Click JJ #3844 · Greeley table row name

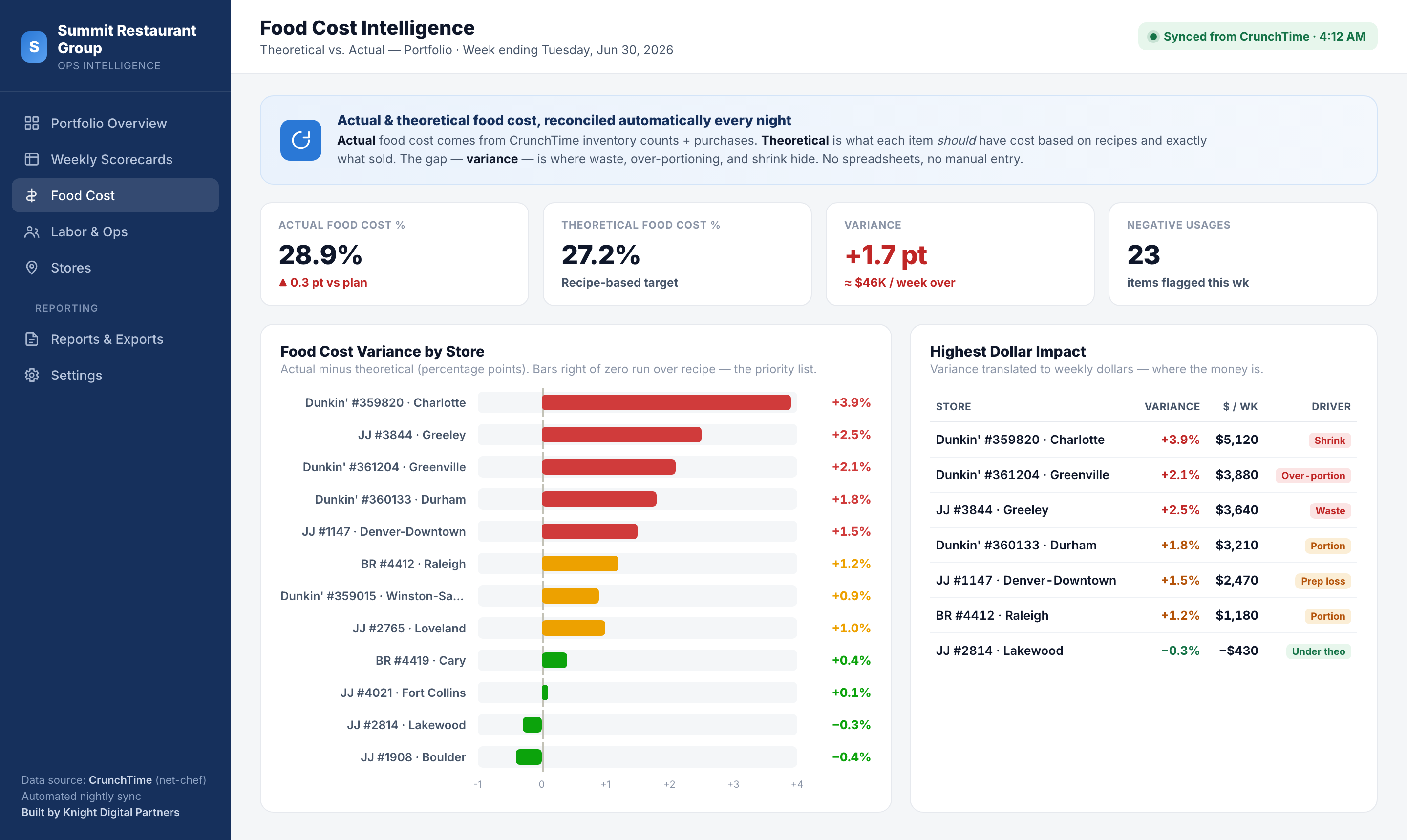[x=992, y=510]
